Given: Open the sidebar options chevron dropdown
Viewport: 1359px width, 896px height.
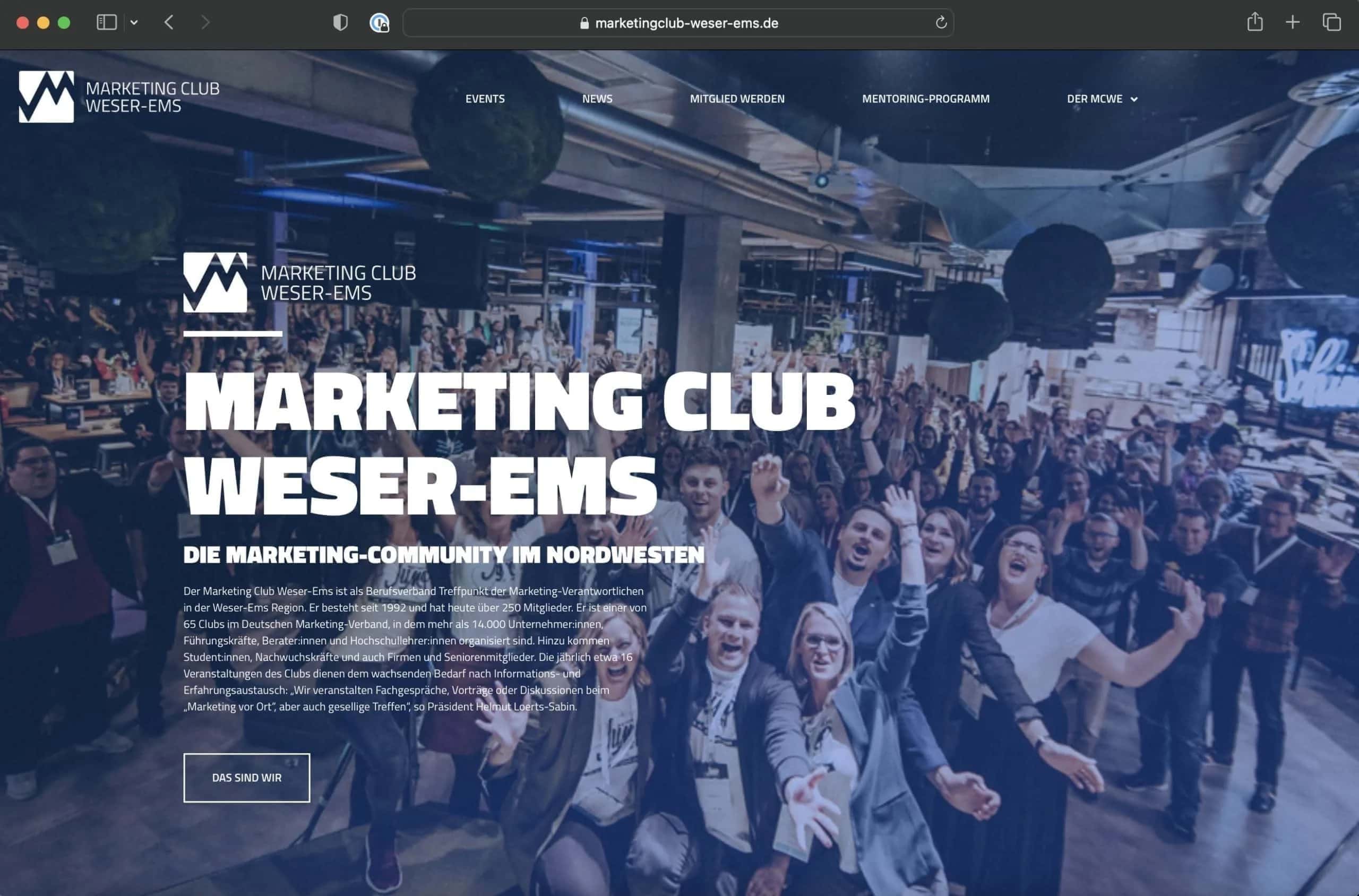Looking at the screenshot, I should coord(134,22).
